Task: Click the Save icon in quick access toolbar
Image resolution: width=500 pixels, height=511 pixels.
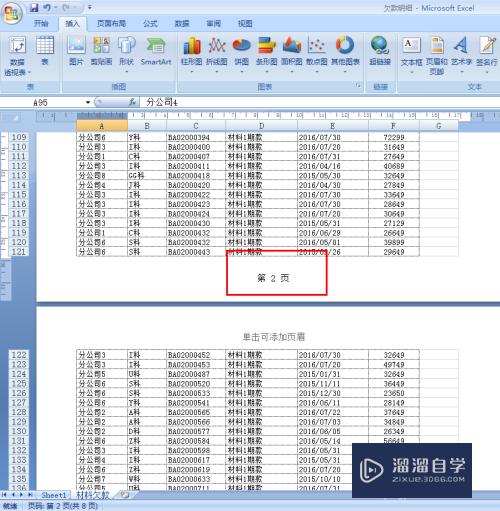Action: coord(34,7)
